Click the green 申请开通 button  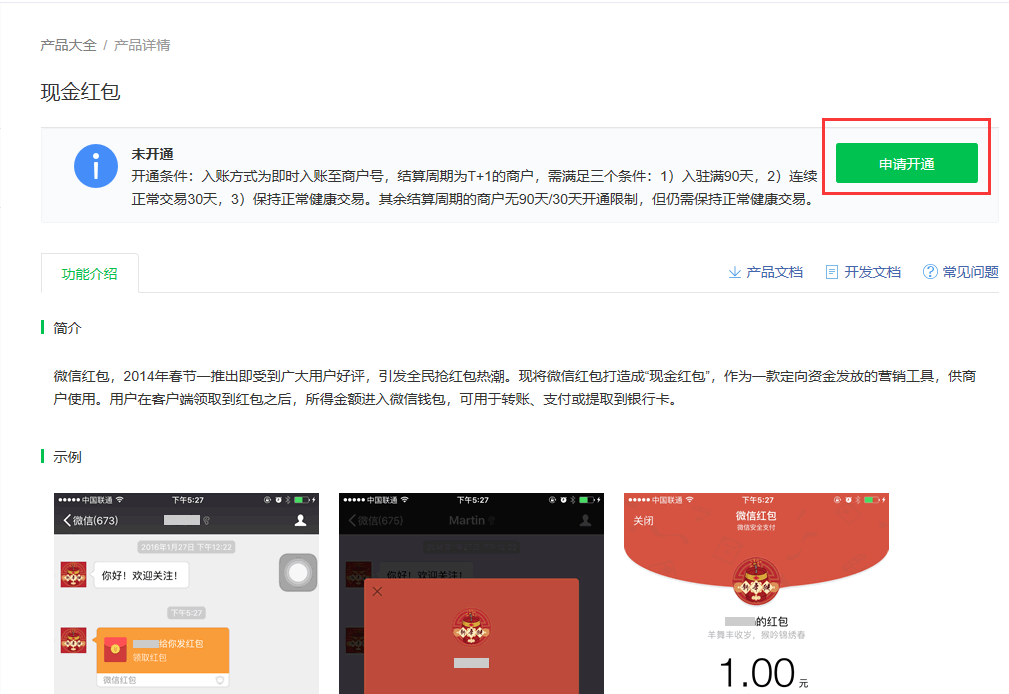[906, 164]
